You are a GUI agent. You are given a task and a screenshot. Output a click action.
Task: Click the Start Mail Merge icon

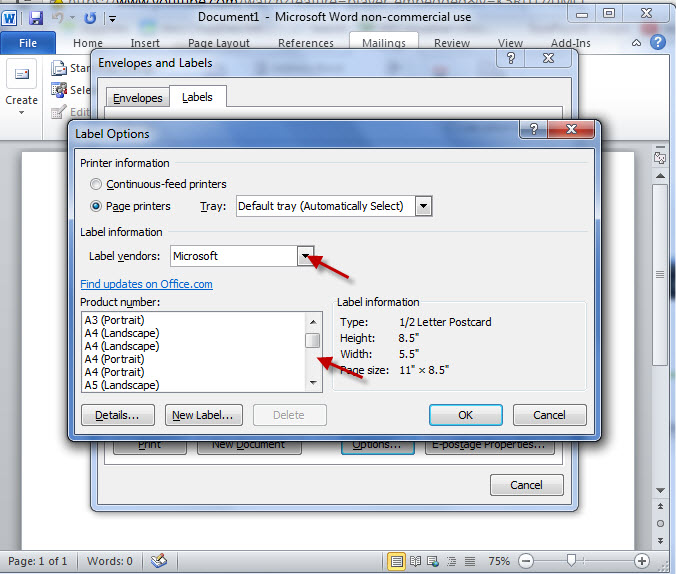59,68
